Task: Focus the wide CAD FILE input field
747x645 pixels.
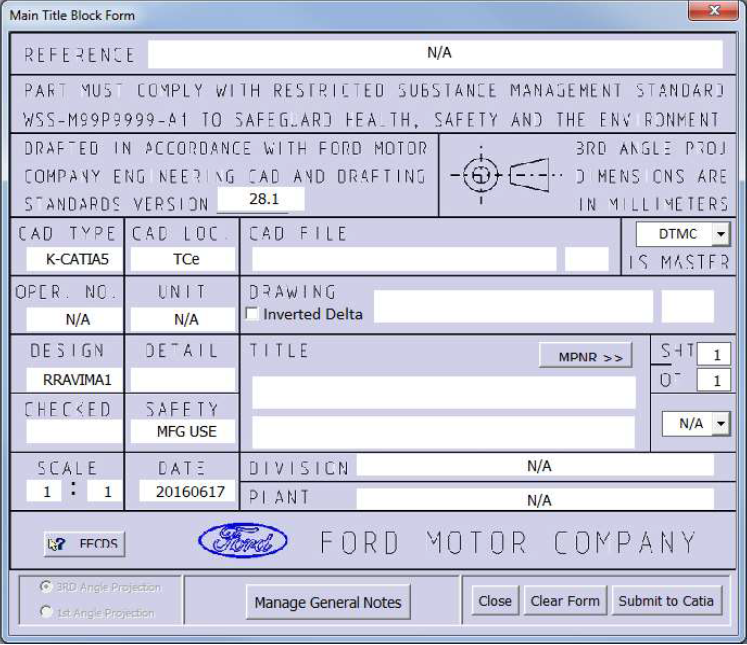Action: click(404, 259)
